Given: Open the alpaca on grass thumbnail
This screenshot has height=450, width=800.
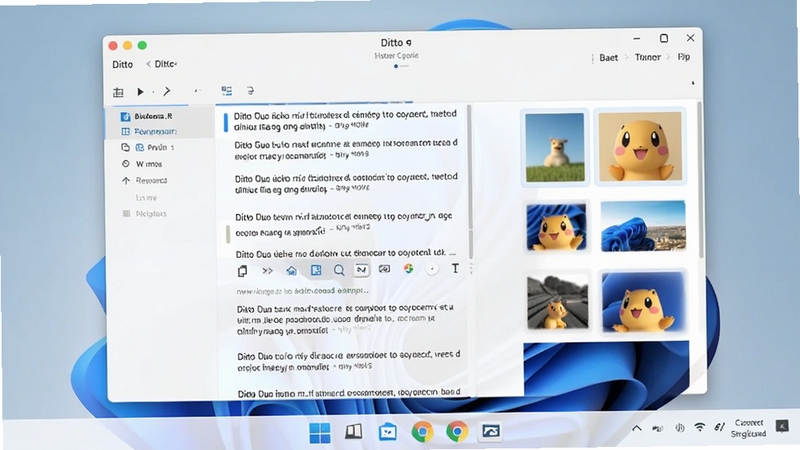Looking at the screenshot, I should click(555, 147).
